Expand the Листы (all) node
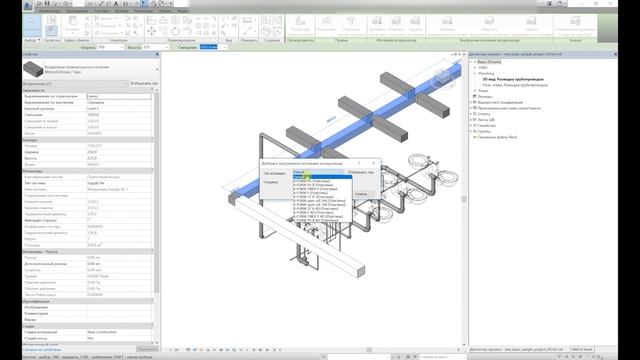Screen dimensions: 640x360 point(471,120)
